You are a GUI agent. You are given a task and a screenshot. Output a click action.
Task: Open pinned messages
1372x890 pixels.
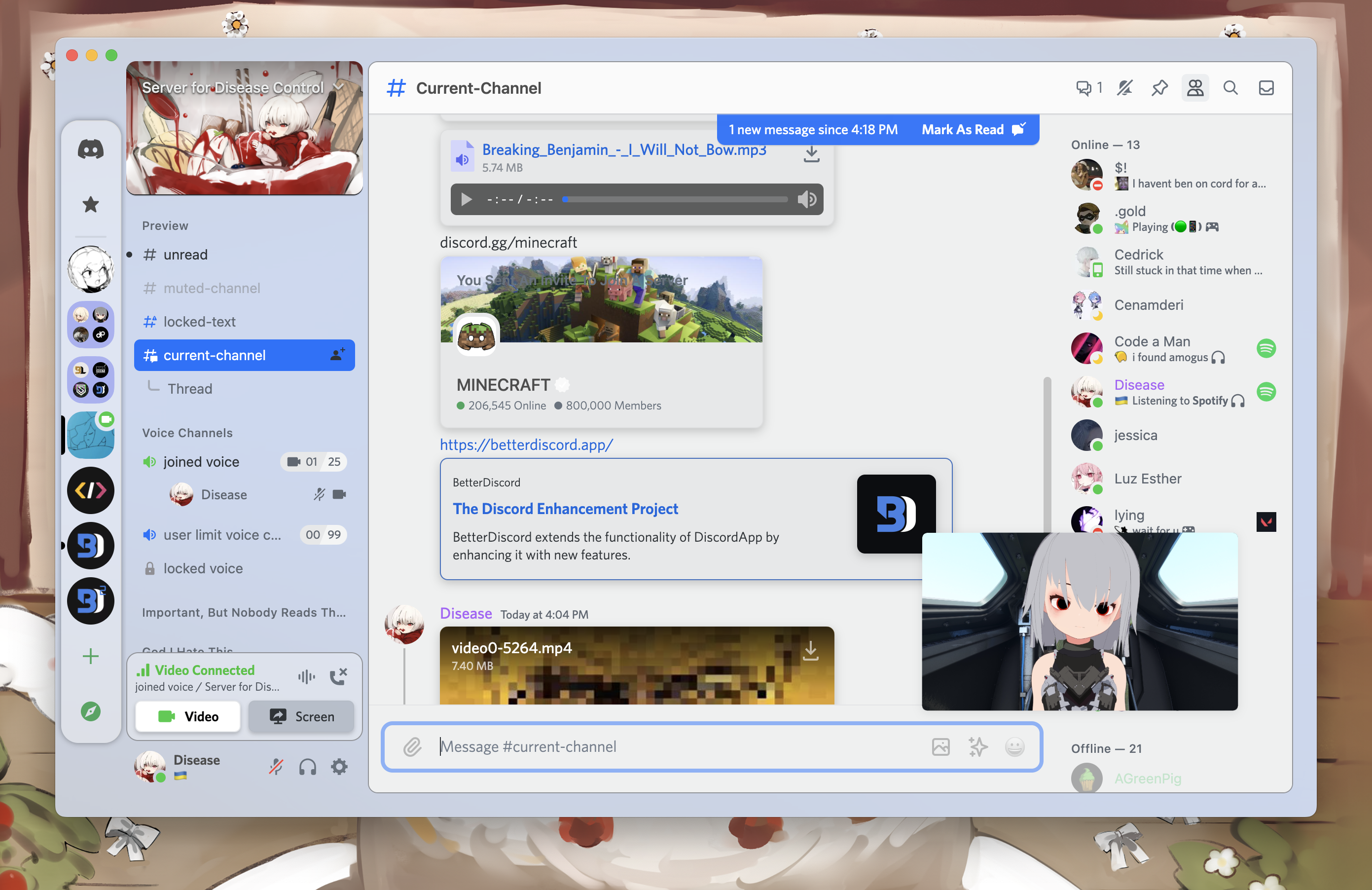1159,88
